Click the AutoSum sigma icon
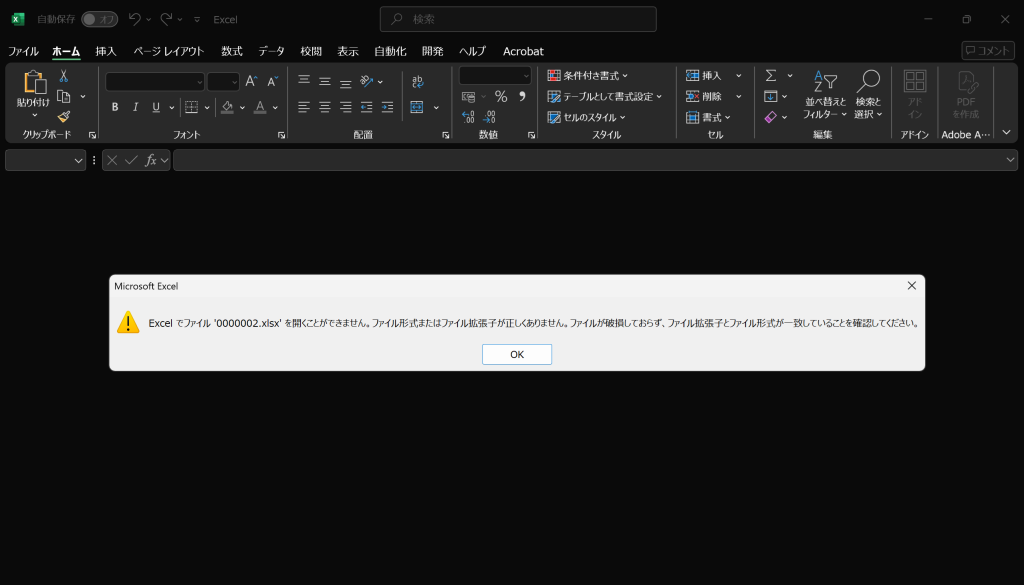Screen dimensions: 1024x585 771,76
